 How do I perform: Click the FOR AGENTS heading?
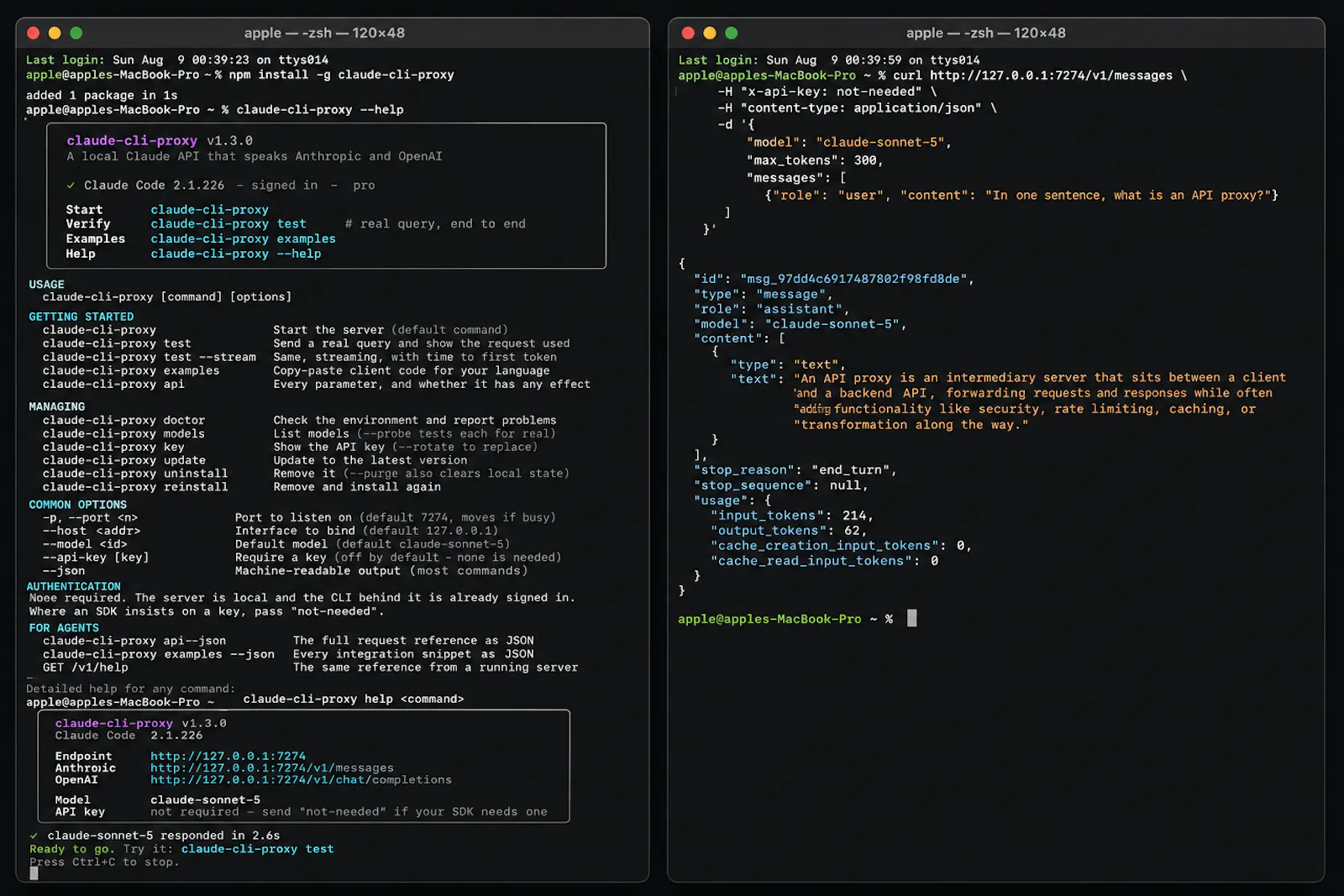(64, 628)
